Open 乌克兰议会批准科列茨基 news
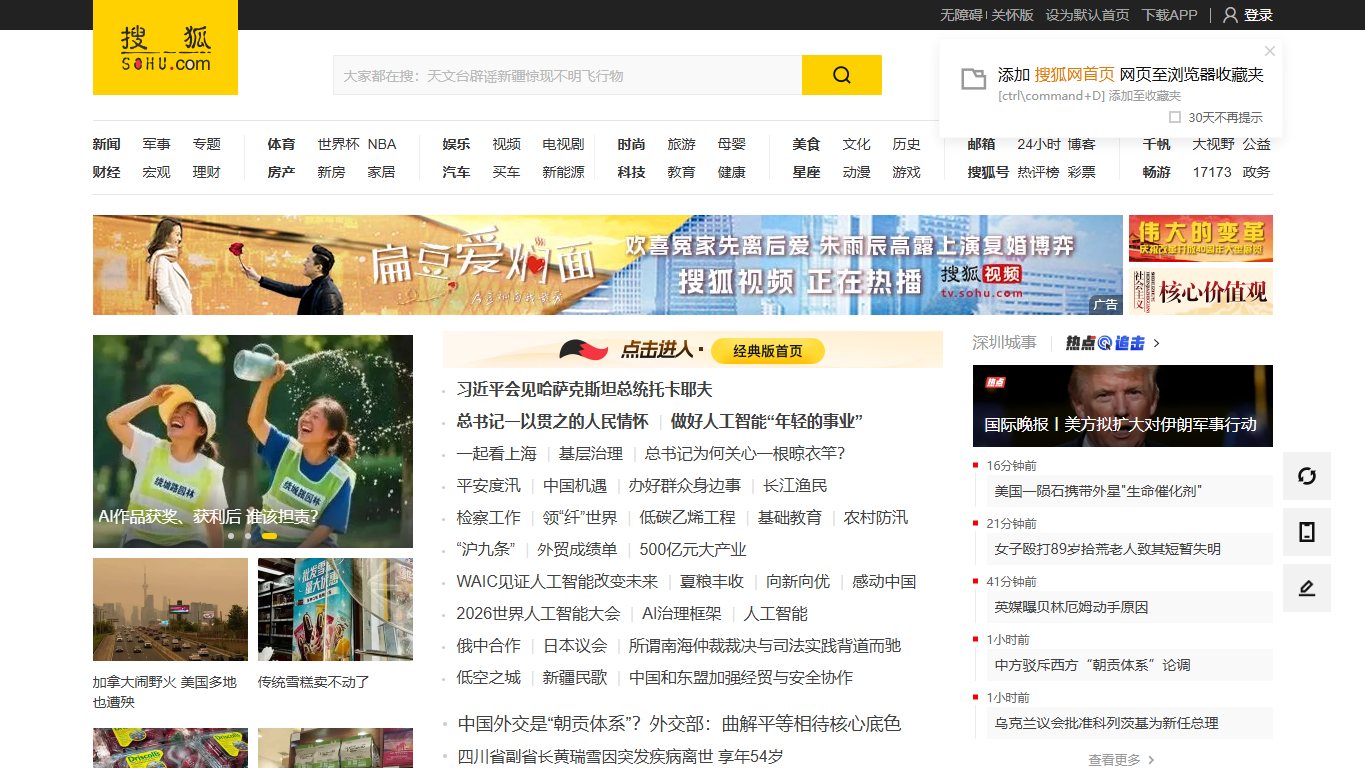The height and width of the screenshot is (768, 1365). [x=1107, y=723]
